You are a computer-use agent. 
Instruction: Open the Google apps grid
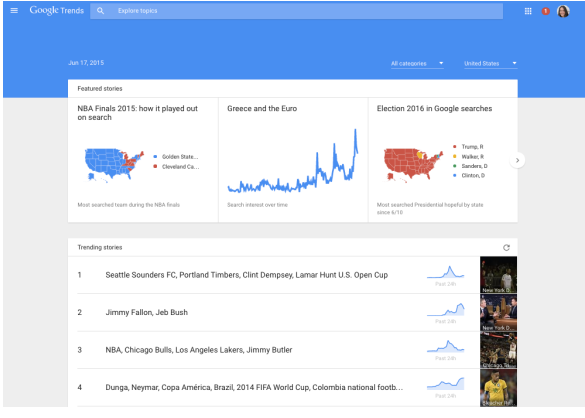(528, 11)
